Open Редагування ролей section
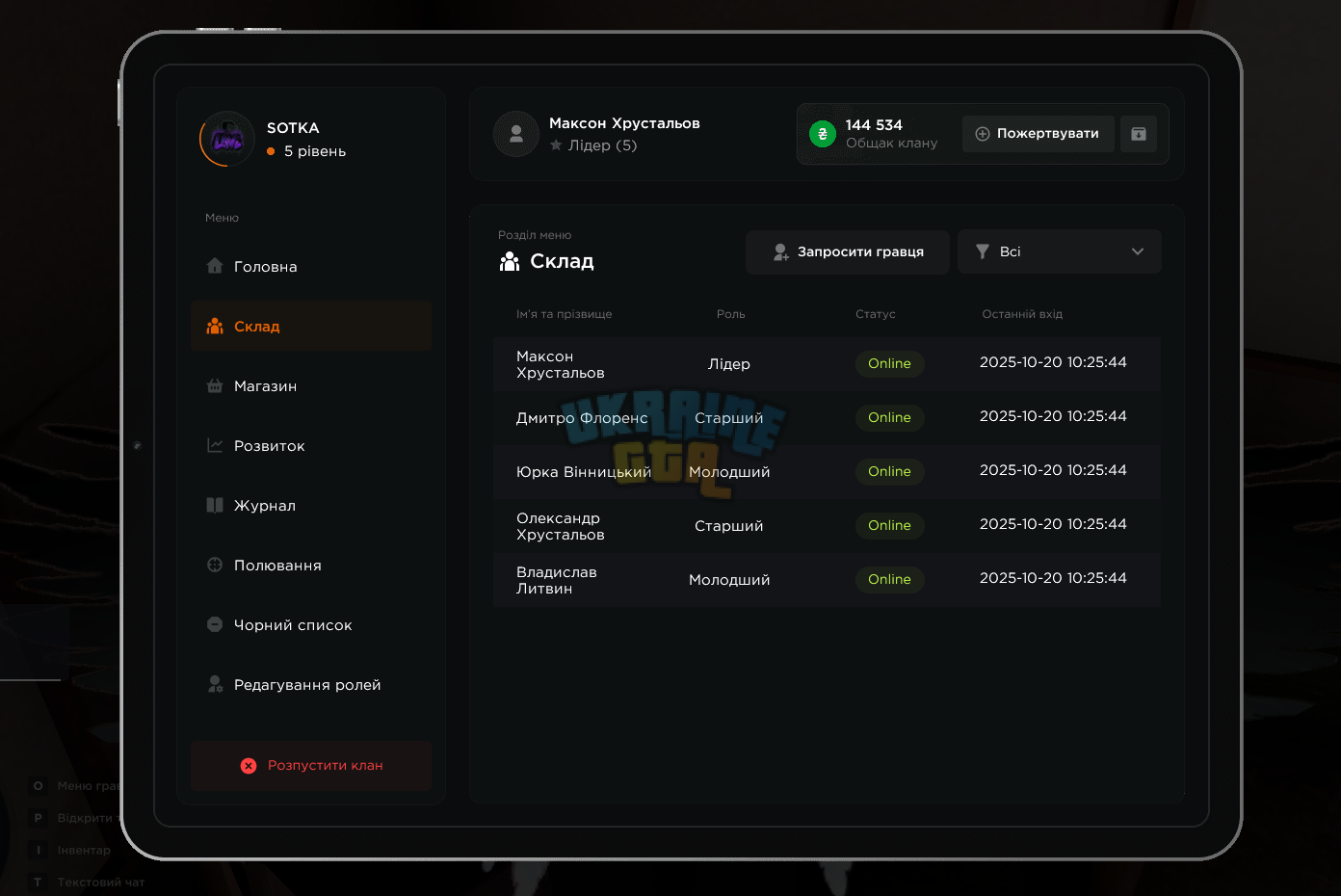The image size is (1341, 896). [311, 684]
